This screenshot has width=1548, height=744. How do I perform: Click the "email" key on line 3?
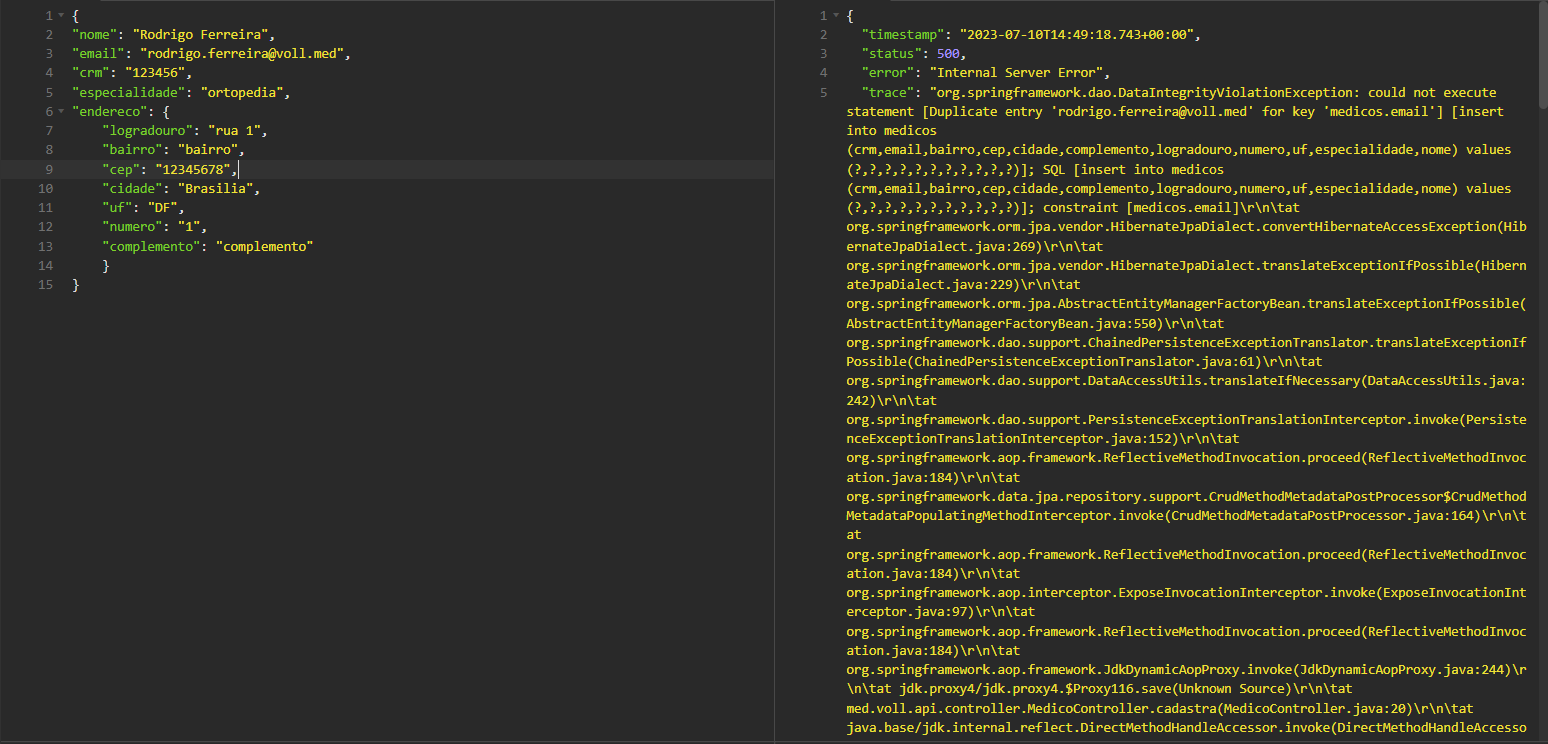98,54
